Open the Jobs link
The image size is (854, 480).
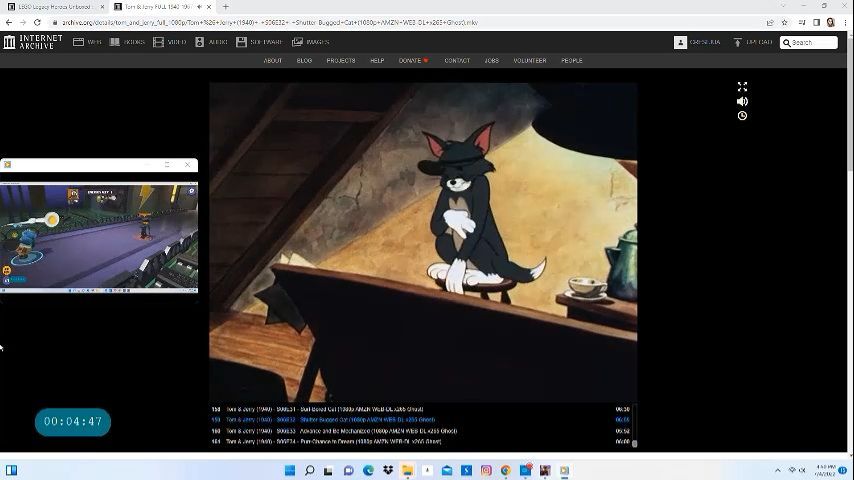[492, 60]
